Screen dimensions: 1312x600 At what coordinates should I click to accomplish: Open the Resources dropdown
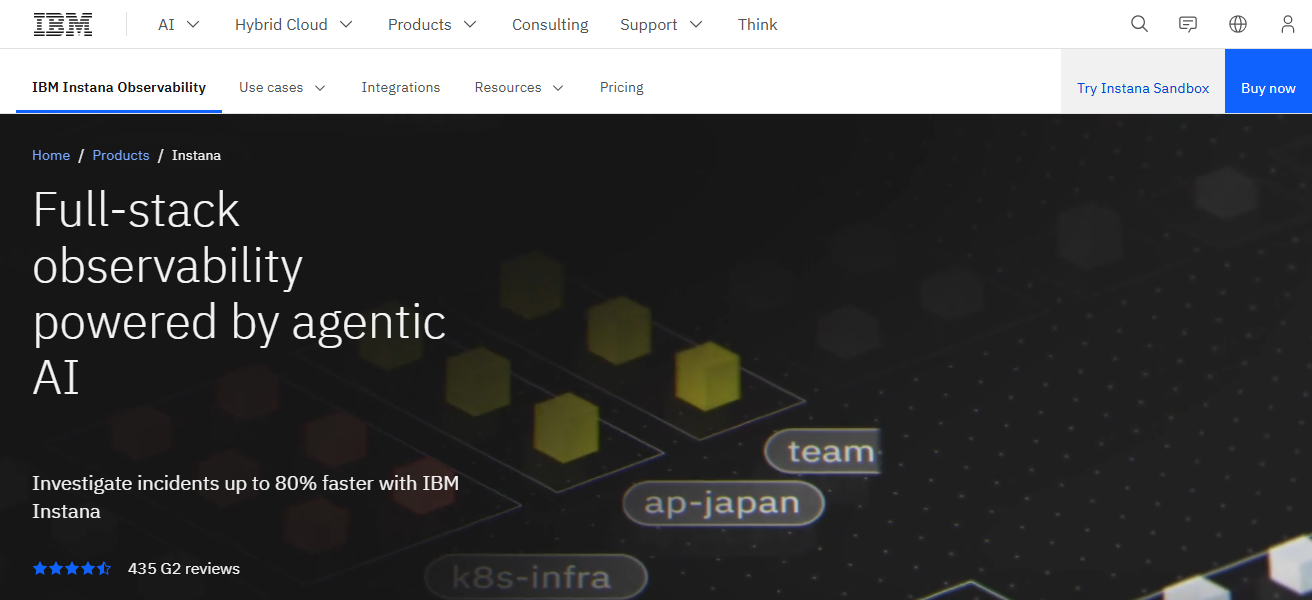point(519,88)
